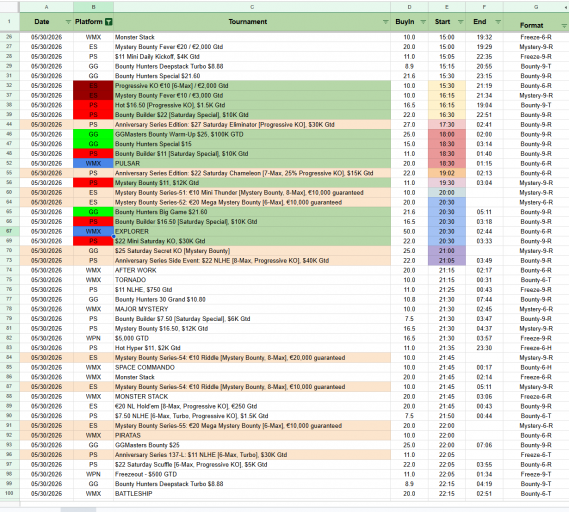Image resolution: width=569 pixels, height=512 pixels.
Task: Select 'Anniversary Series Edition: $27 Saturday Eliminator' cell
Action: pos(252,124)
